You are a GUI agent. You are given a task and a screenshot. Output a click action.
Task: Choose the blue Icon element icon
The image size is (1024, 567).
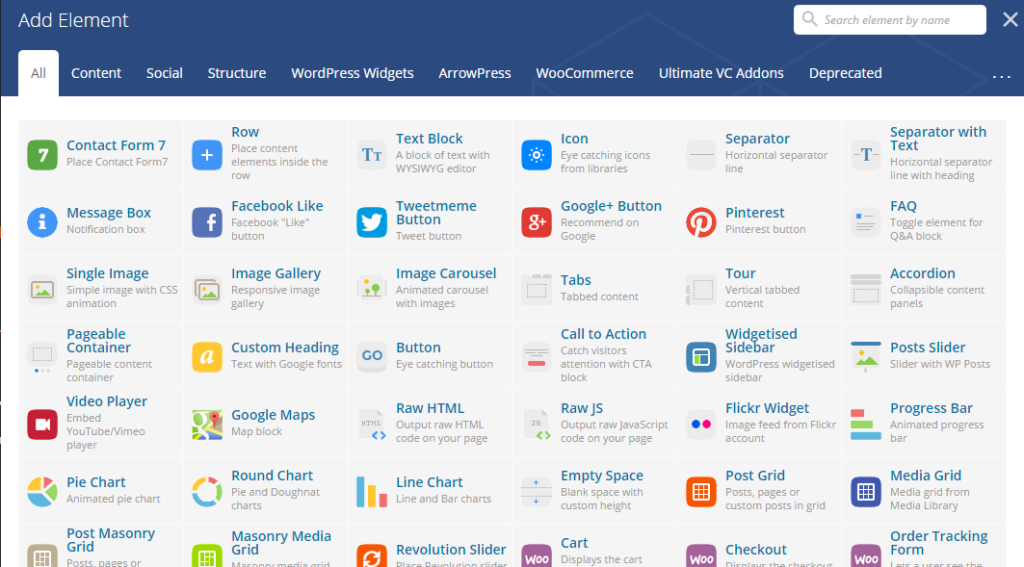[536, 155]
